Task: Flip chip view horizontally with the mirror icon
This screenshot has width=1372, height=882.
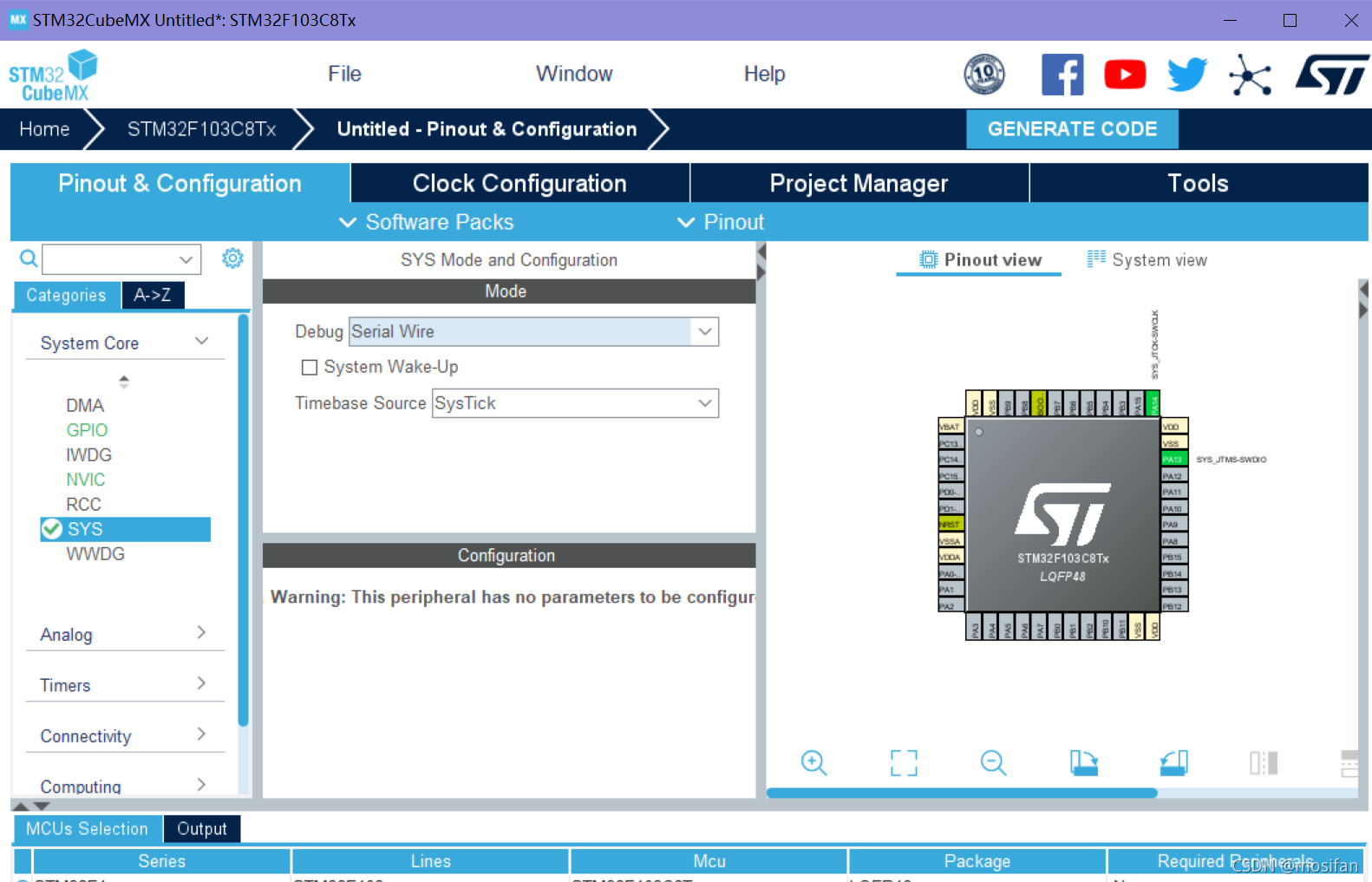Action: (x=1264, y=762)
